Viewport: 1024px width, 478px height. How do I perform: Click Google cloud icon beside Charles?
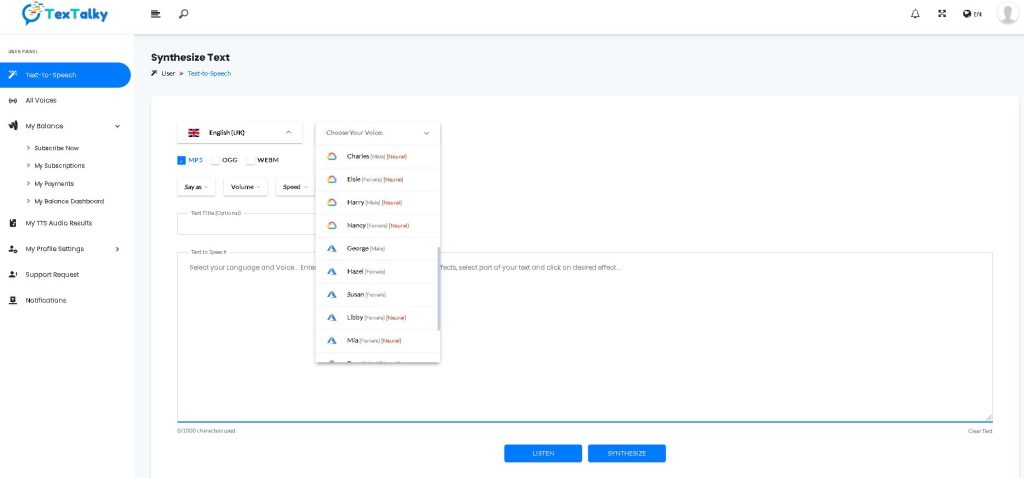point(332,157)
